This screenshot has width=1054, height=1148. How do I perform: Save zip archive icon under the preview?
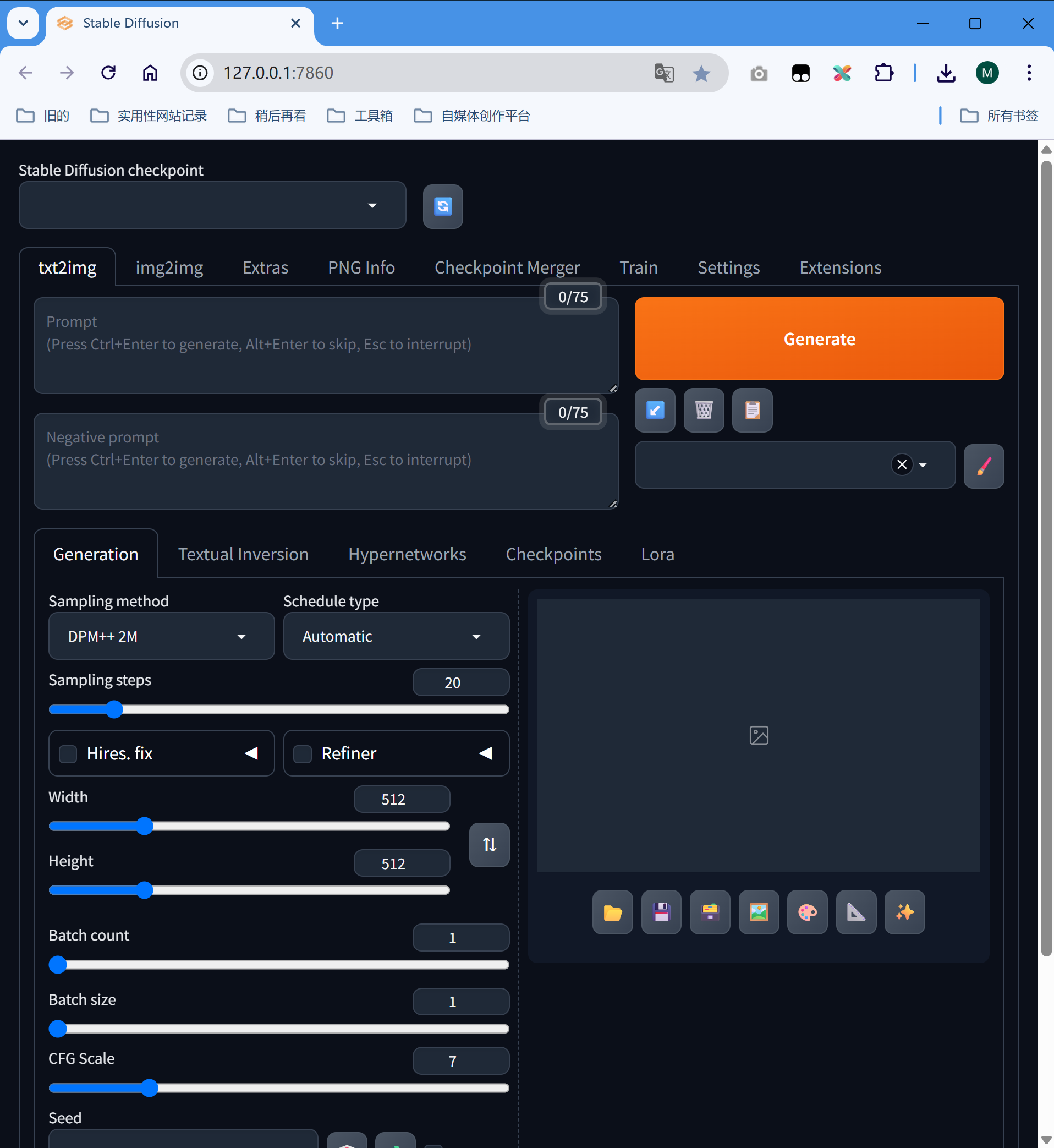[710, 912]
